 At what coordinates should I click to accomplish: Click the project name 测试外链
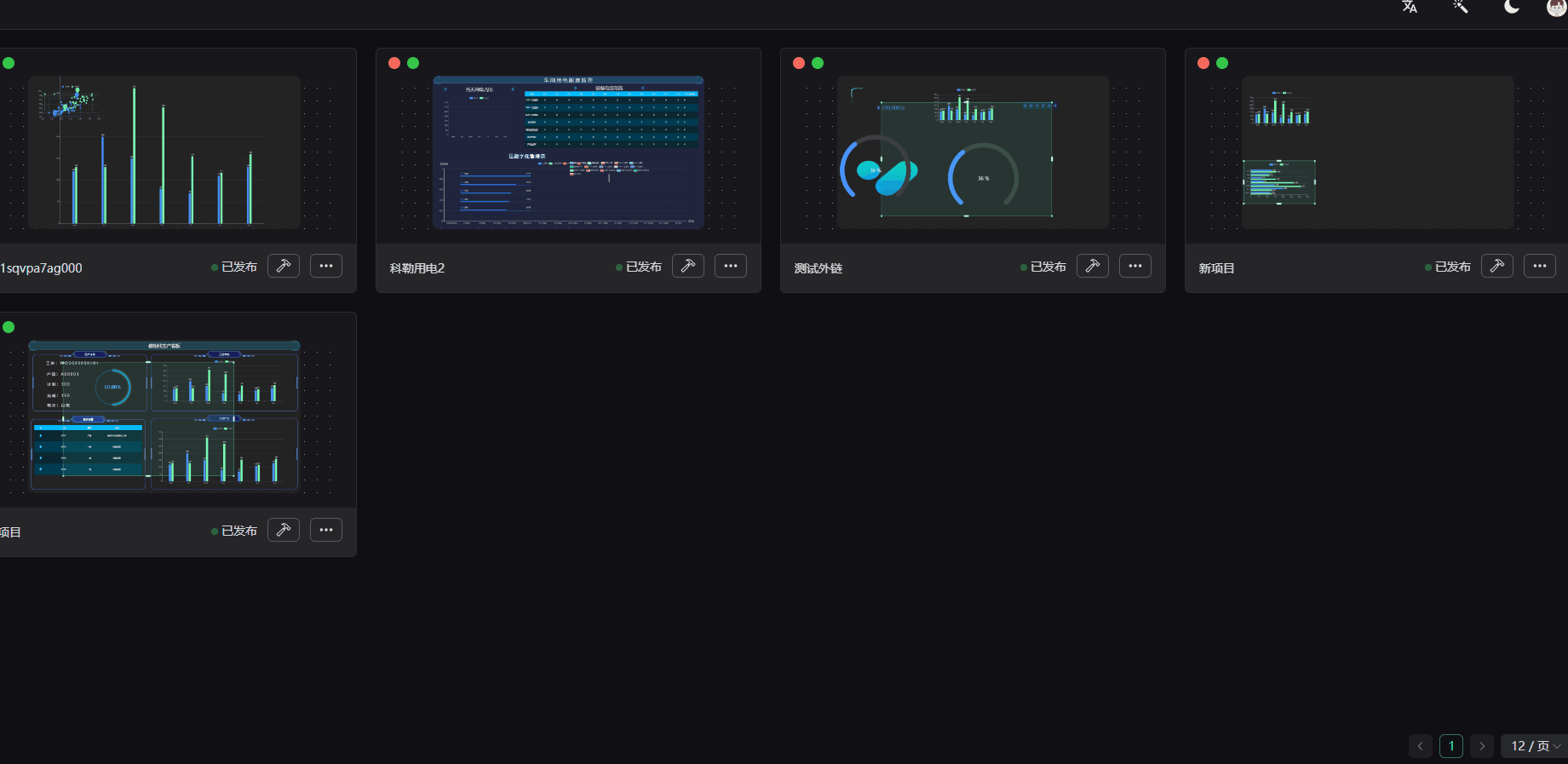click(818, 268)
